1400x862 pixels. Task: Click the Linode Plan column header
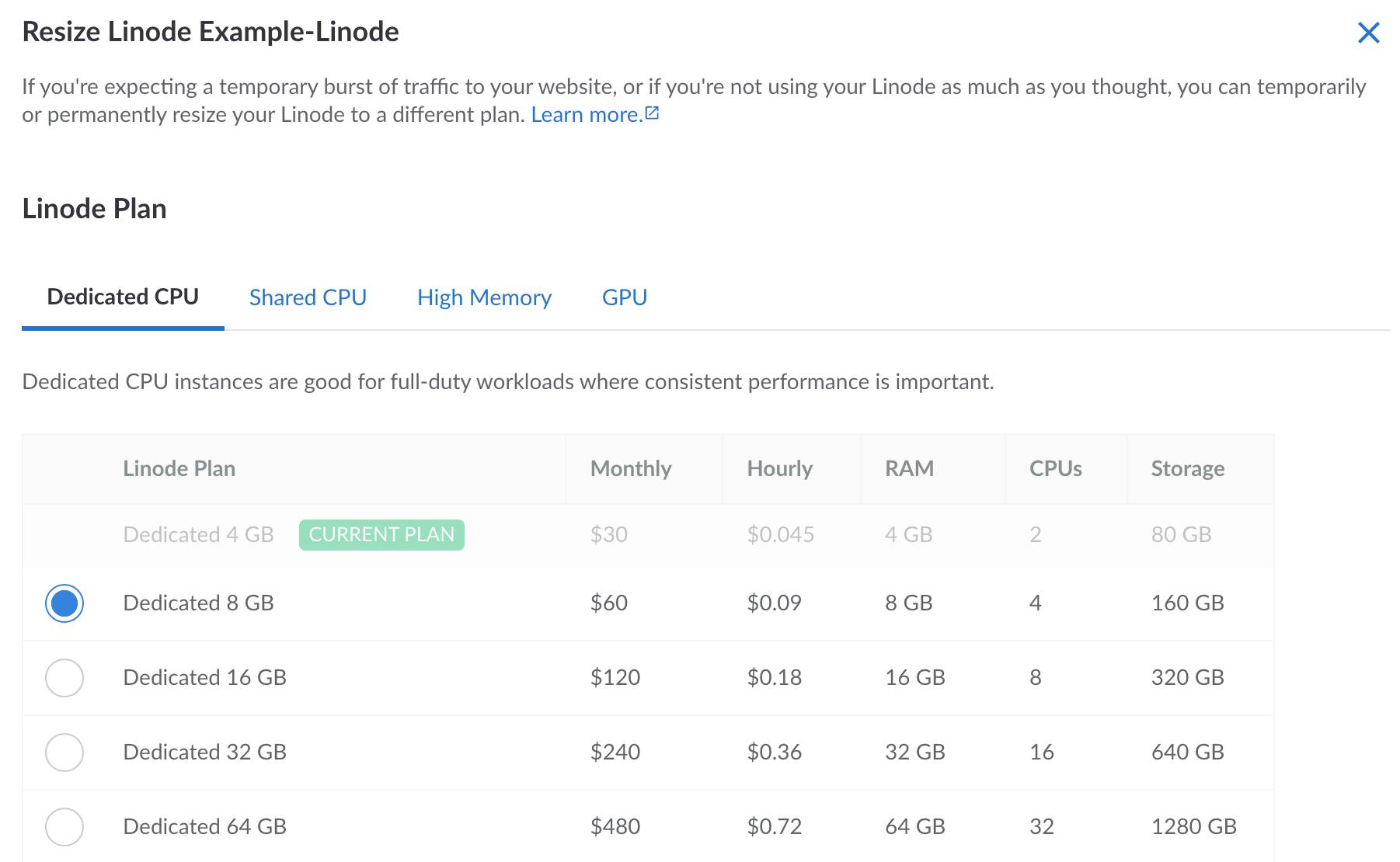[x=179, y=468]
